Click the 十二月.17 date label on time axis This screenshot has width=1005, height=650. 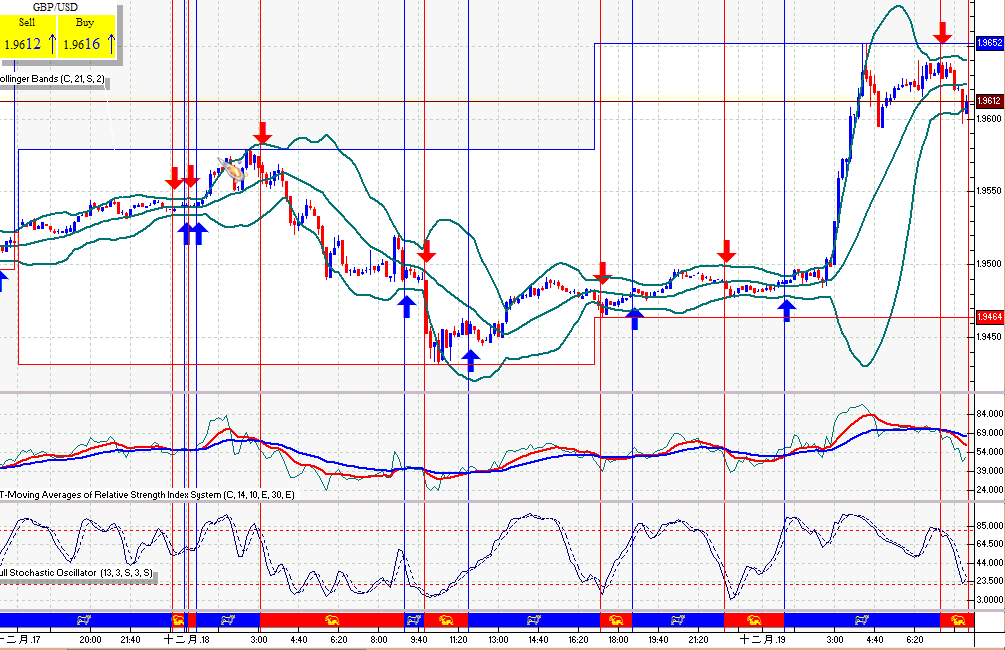(x=20, y=639)
